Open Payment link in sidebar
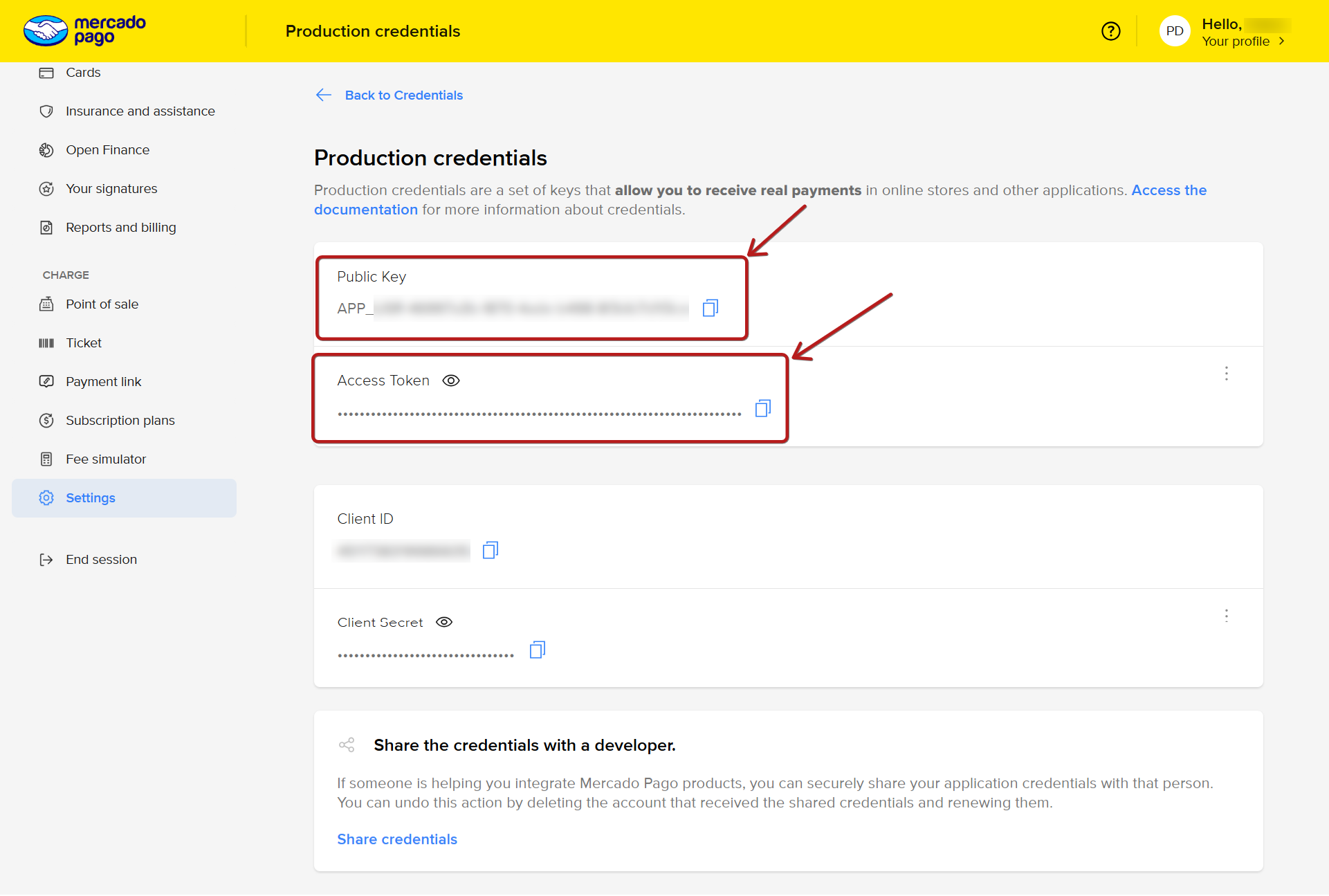The image size is (1329, 896). click(103, 381)
